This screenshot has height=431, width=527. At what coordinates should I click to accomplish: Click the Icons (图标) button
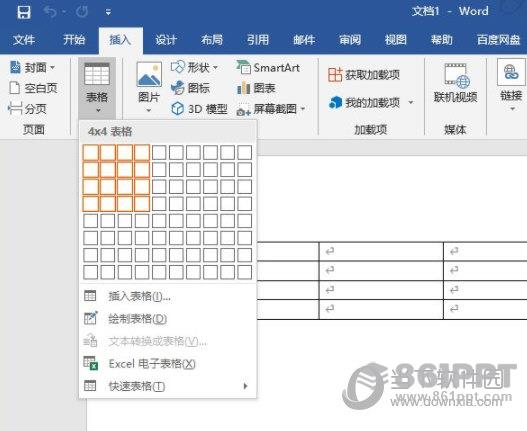(190, 88)
